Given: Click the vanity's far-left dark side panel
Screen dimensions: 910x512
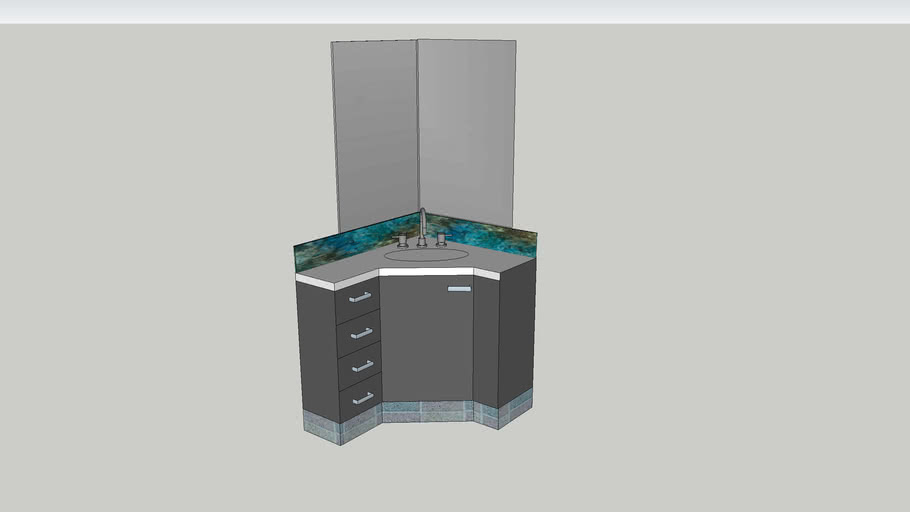Looking at the screenshot, I should tap(318, 350).
